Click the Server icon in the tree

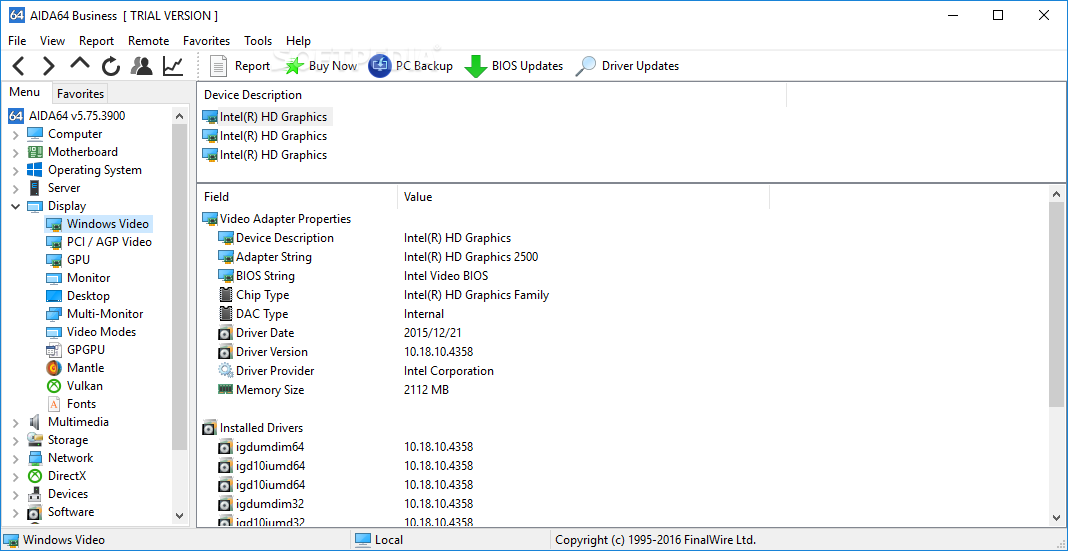[34, 188]
